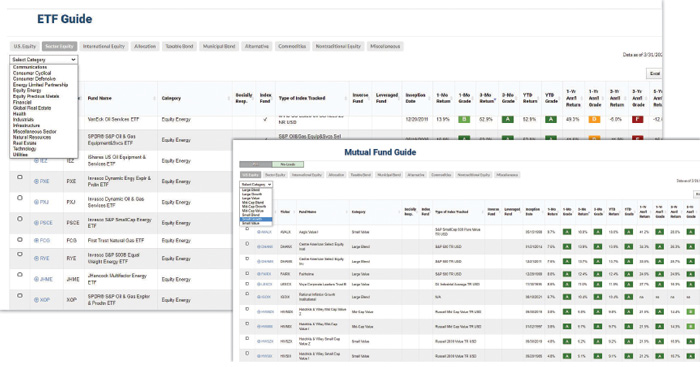This screenshot has width=700, height=367.
Task: Choose Technology from the category list
Action: tap(25, 149)
